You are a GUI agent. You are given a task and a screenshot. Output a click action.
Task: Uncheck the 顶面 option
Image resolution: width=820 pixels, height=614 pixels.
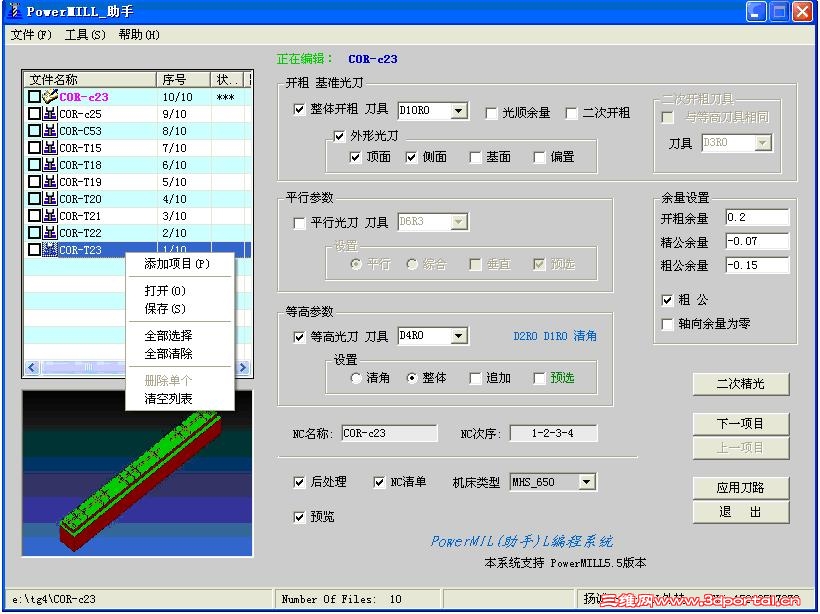[355, 157]
